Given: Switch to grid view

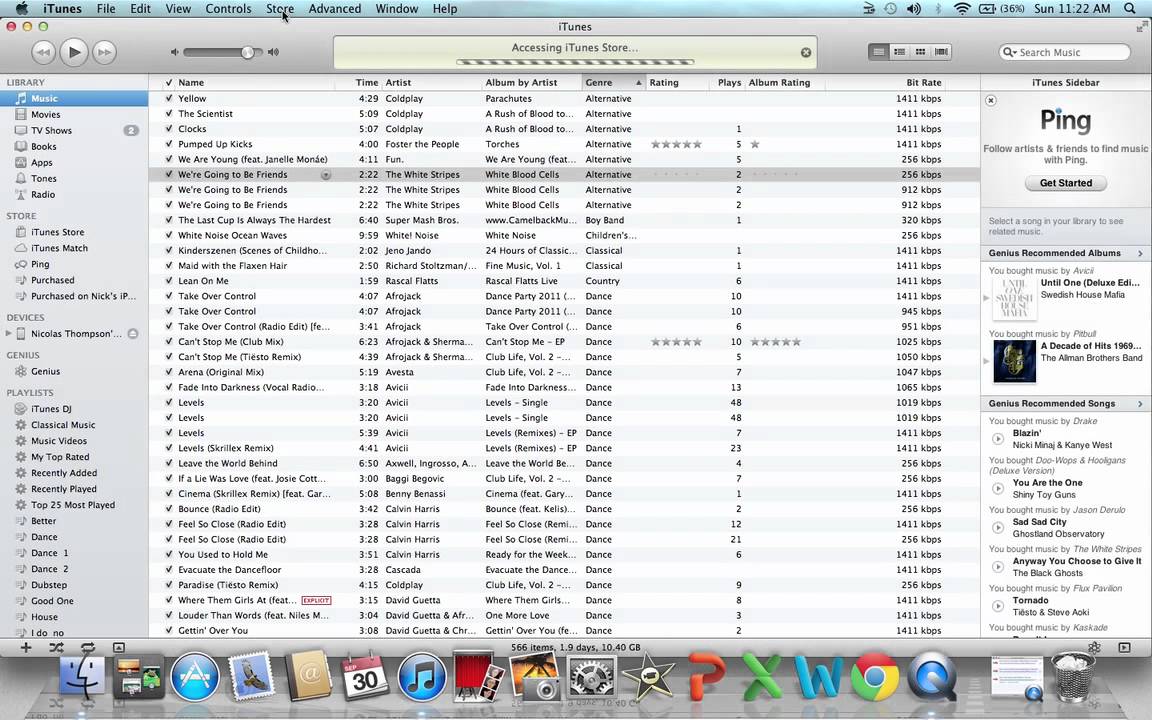Looking at the screenshot, I should [x=920, y=52].
